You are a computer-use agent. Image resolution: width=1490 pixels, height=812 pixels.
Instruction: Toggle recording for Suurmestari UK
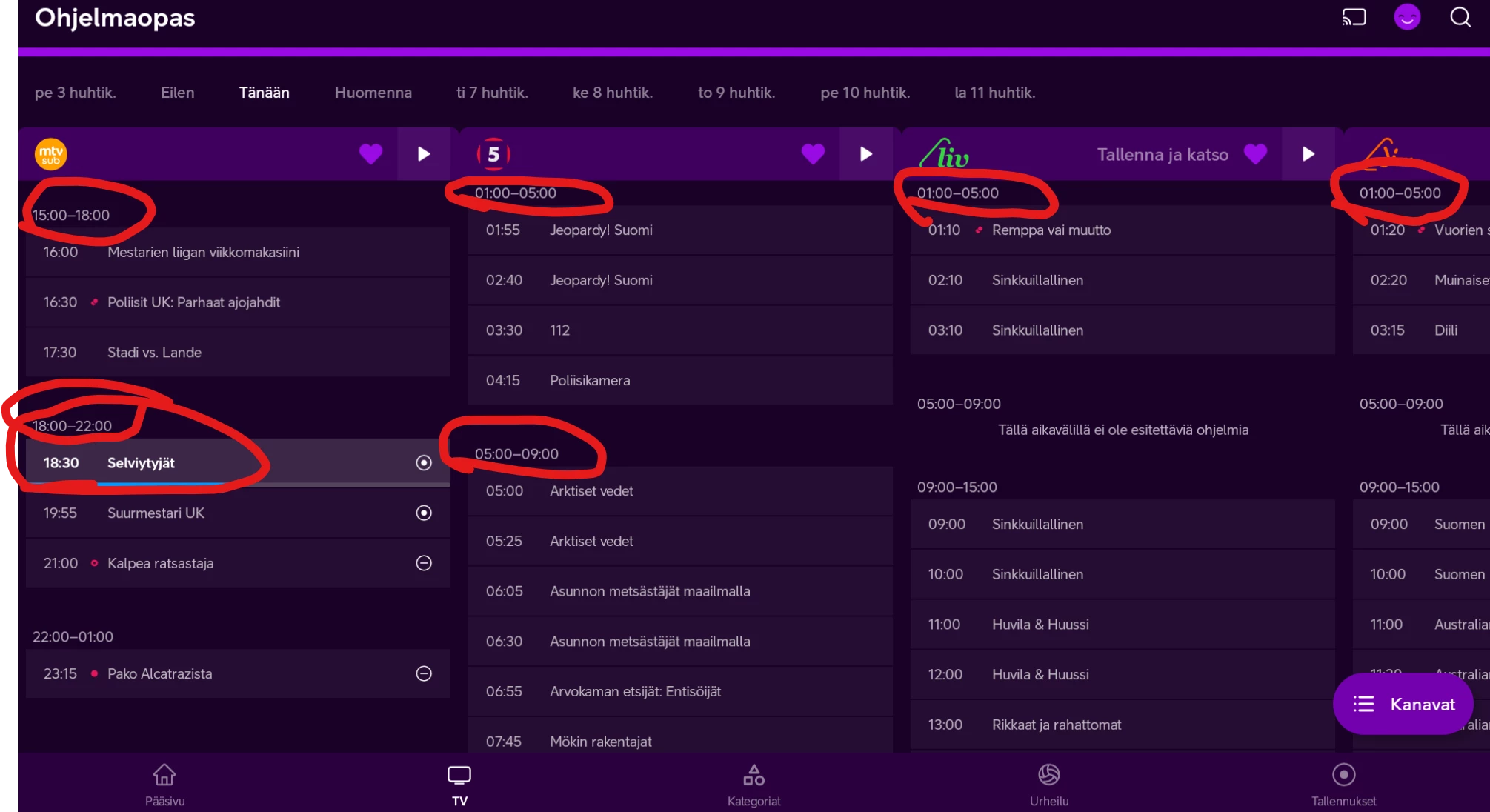424,513
